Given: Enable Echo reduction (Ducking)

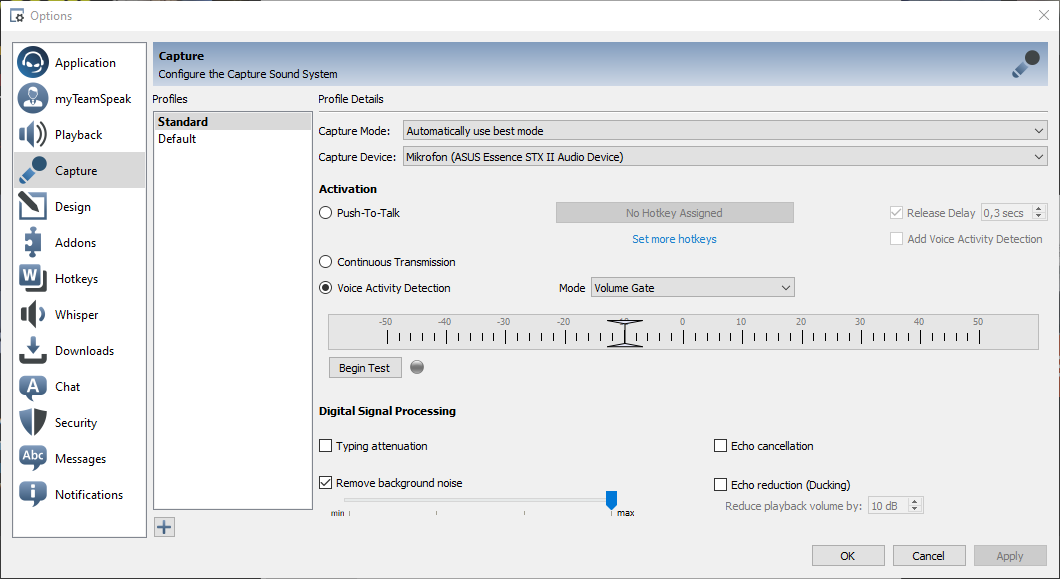Looking at the screenshot, I should (x=720, y=484).
